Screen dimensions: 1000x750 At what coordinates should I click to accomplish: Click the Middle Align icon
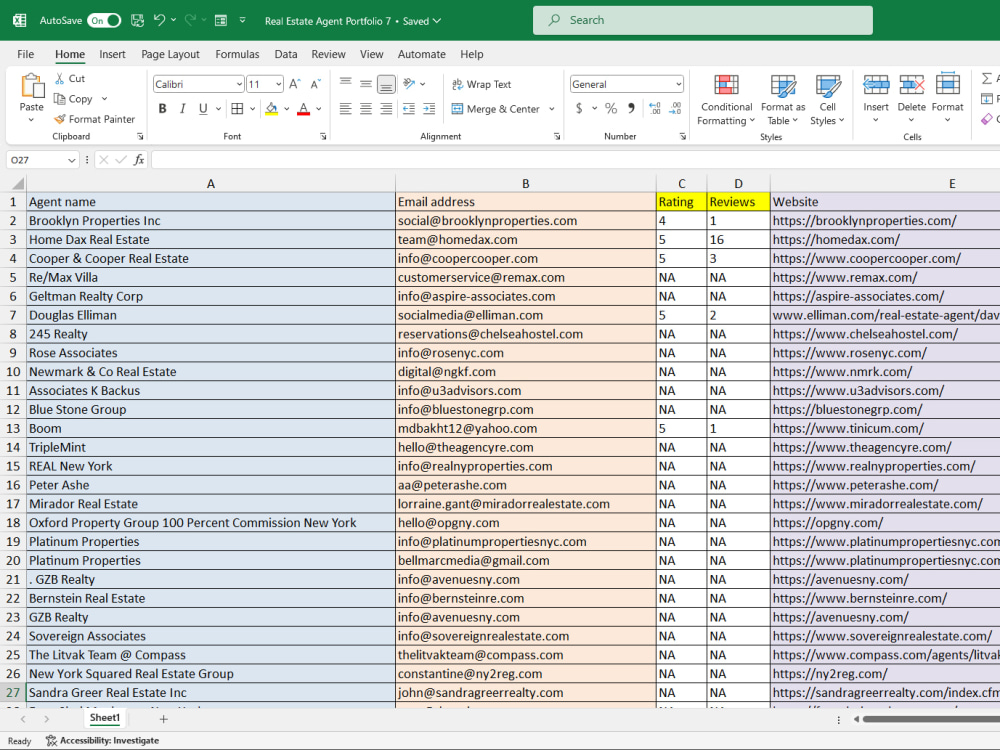(366, 84)
